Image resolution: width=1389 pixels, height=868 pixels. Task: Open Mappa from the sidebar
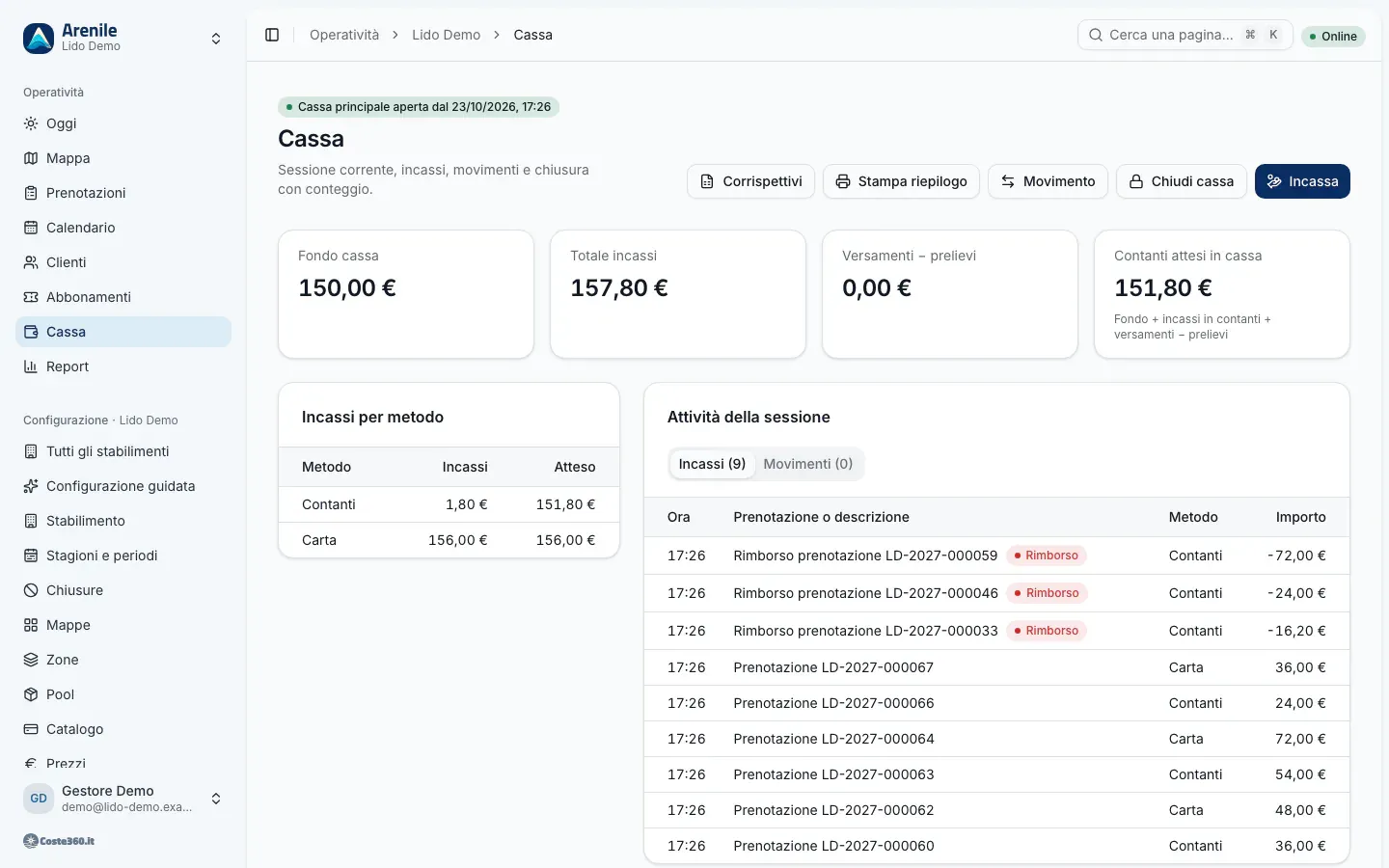[x=123, y=158]
